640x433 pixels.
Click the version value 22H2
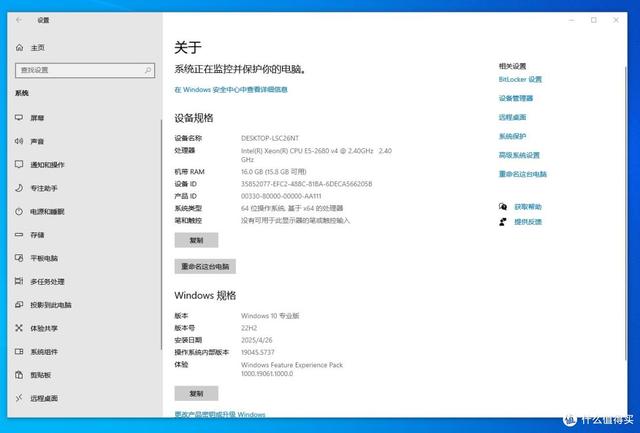click(x=249, y=328)
